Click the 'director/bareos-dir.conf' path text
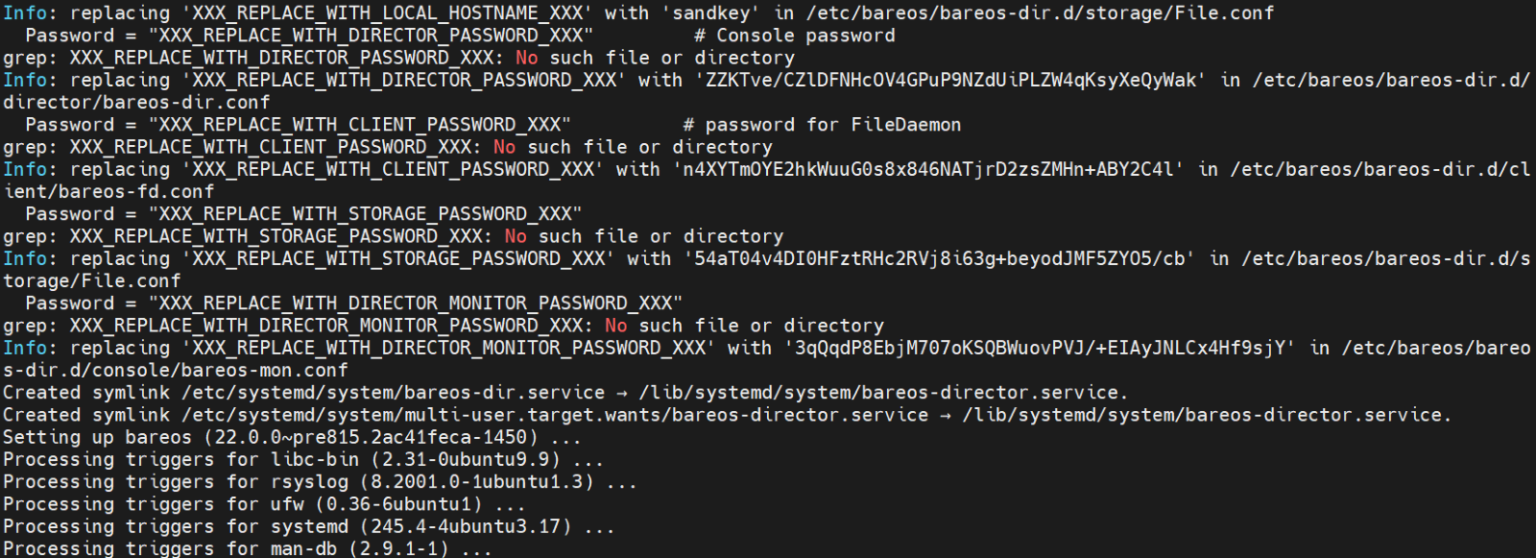The height and width of the screenshot is (558, 1536). coord(136,102)
